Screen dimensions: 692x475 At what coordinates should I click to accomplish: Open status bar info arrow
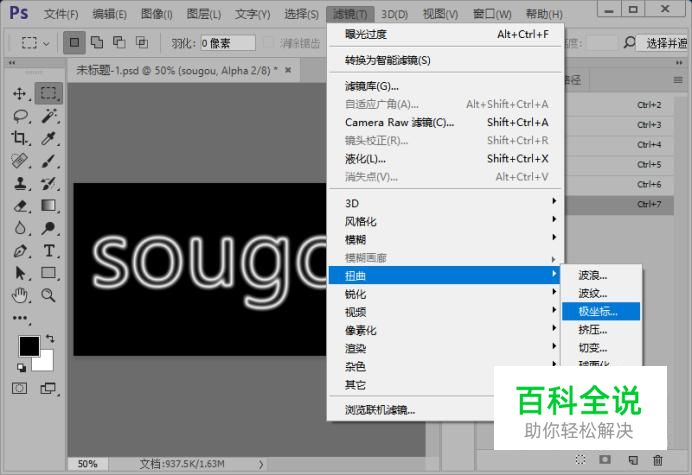pyautogui.click(x=261, y=464)
